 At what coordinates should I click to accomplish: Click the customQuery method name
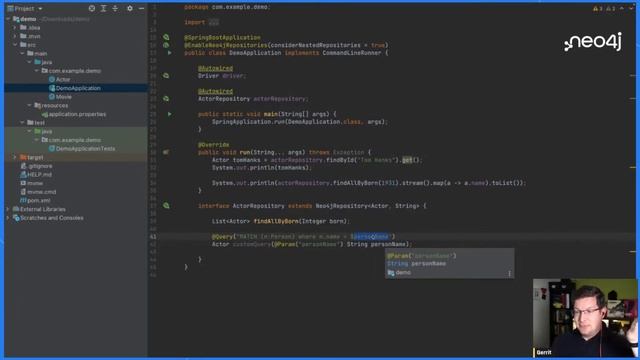point(252,244)
